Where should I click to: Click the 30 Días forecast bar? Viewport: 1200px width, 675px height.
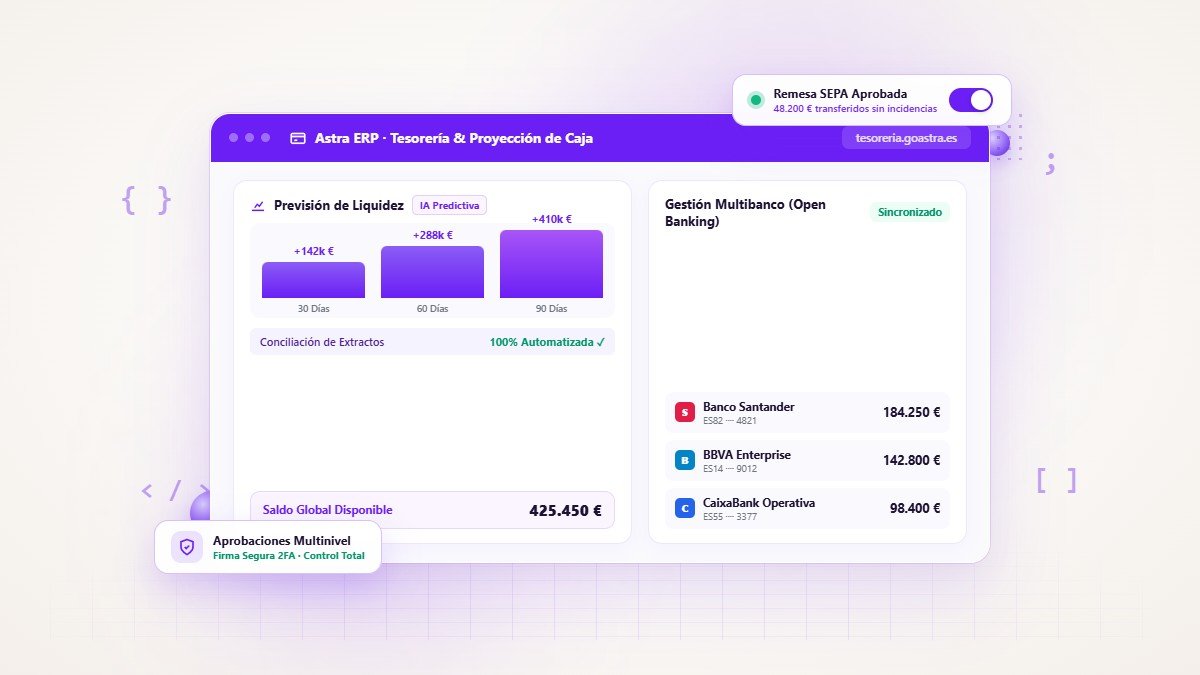coord(313,280)
